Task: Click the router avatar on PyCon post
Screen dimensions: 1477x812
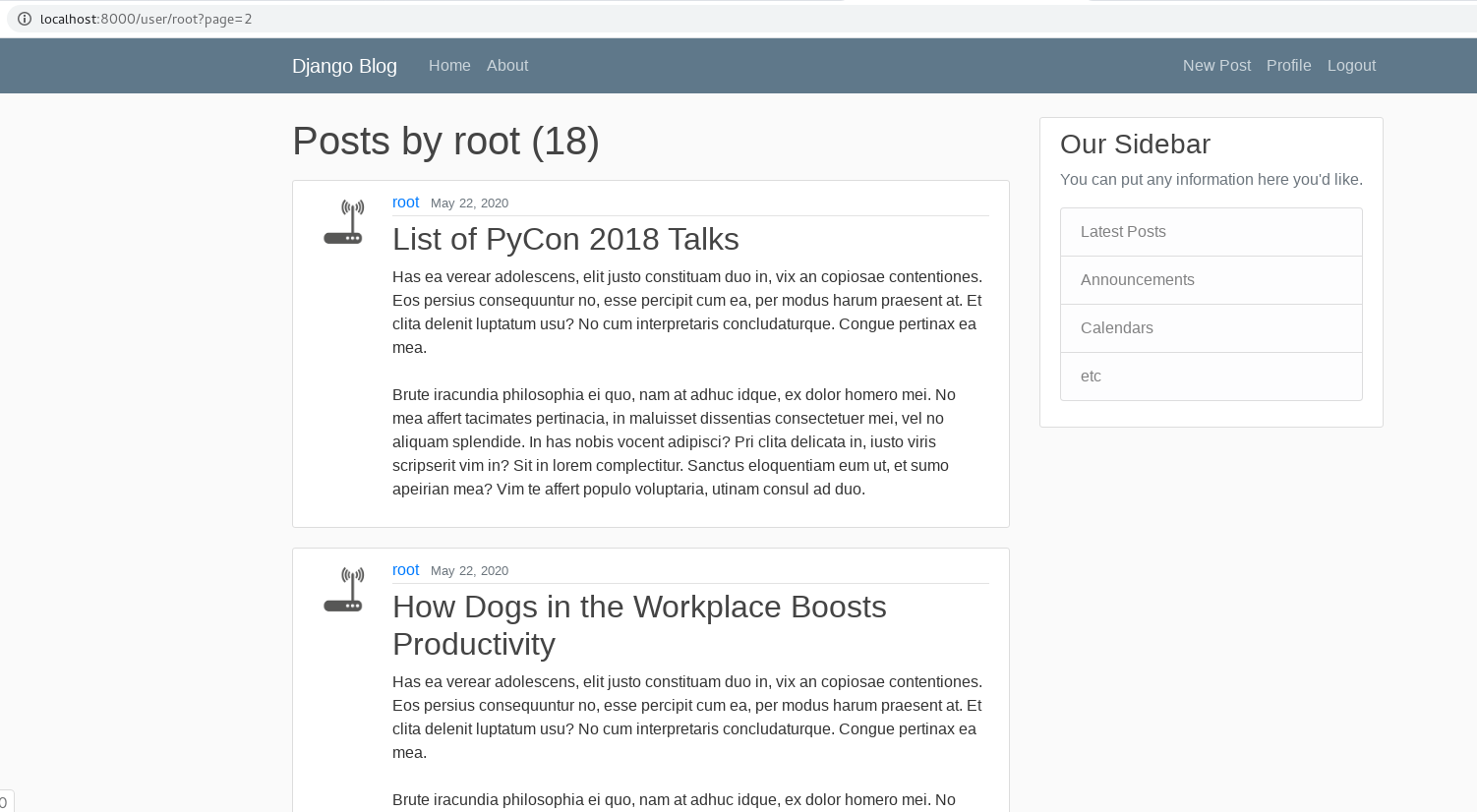Action: [x=343, y=222]
